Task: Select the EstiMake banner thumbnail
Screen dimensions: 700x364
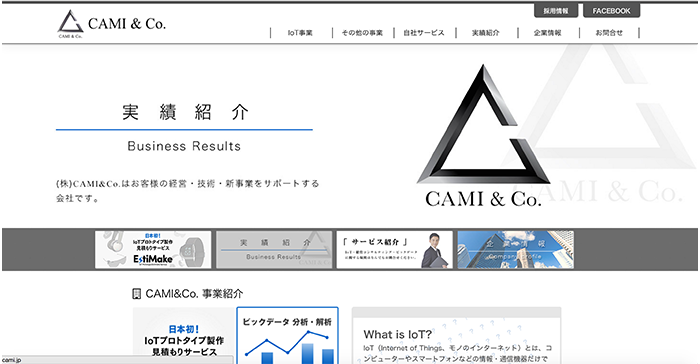Action: pyautogui.click(x=153, y=250)
